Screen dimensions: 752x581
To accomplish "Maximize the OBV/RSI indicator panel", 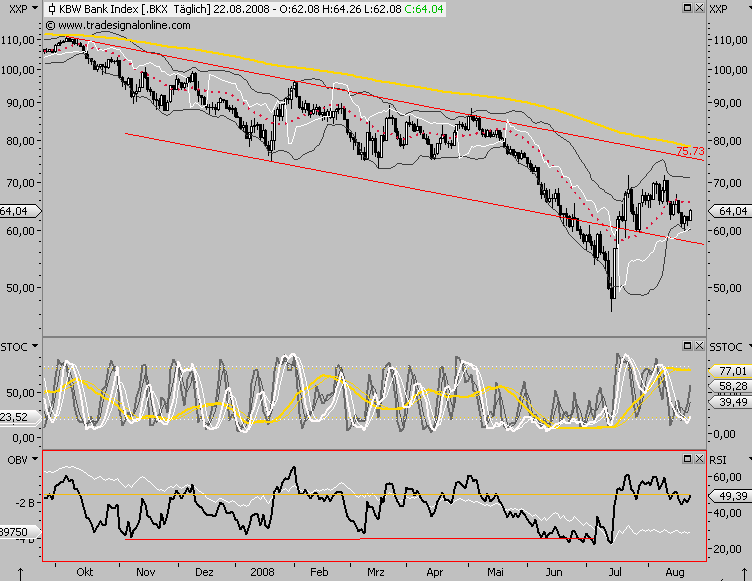I will click(x=688, y=458).
